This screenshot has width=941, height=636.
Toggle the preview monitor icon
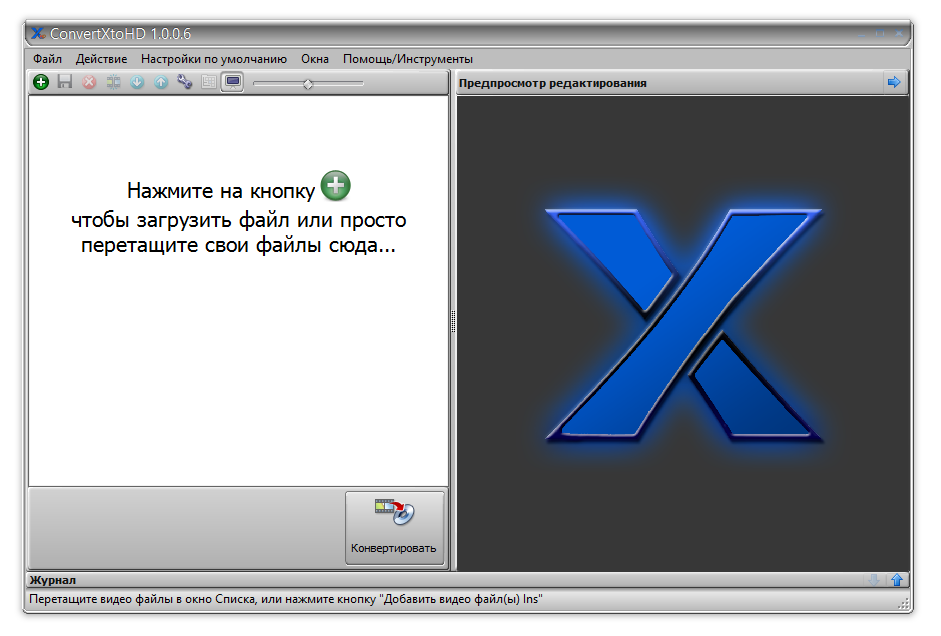[x=233, y=82]
